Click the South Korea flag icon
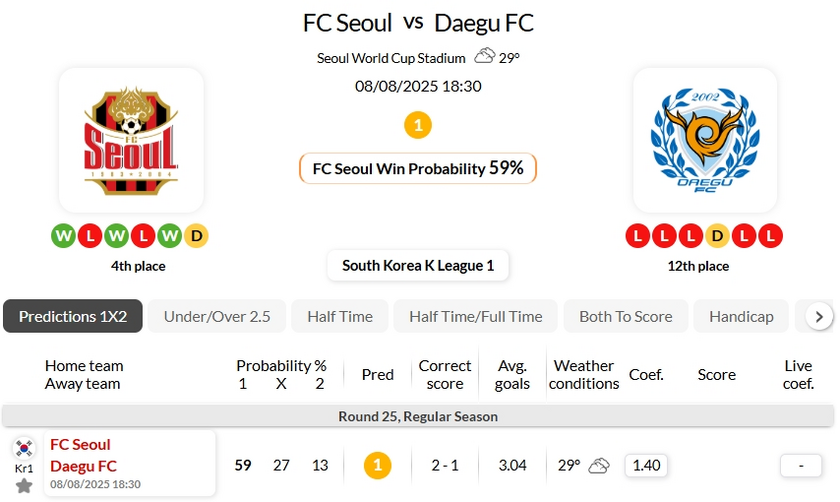The height and width of the screenshot is (502, 840). (24, 447)
